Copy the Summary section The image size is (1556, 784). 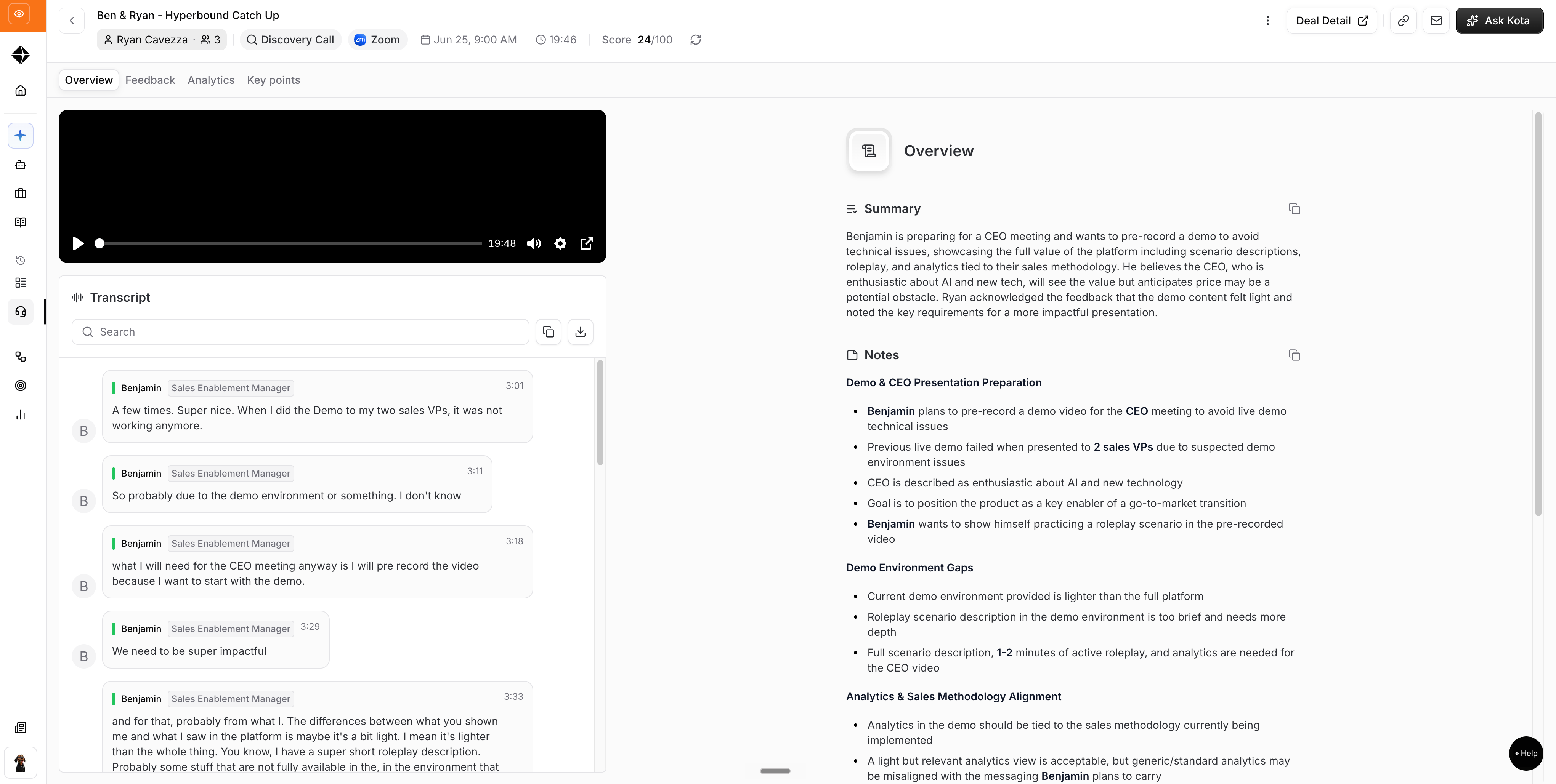point(1294,209)
